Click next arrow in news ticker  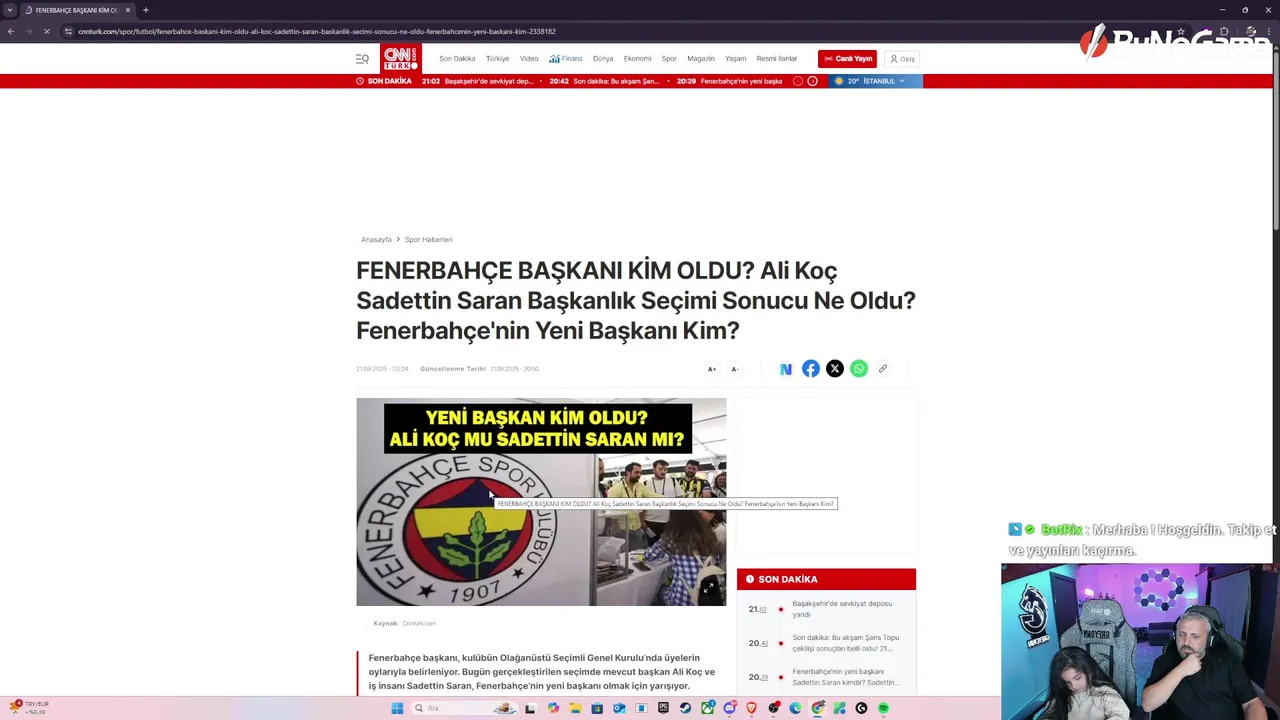tap(812, 81)
